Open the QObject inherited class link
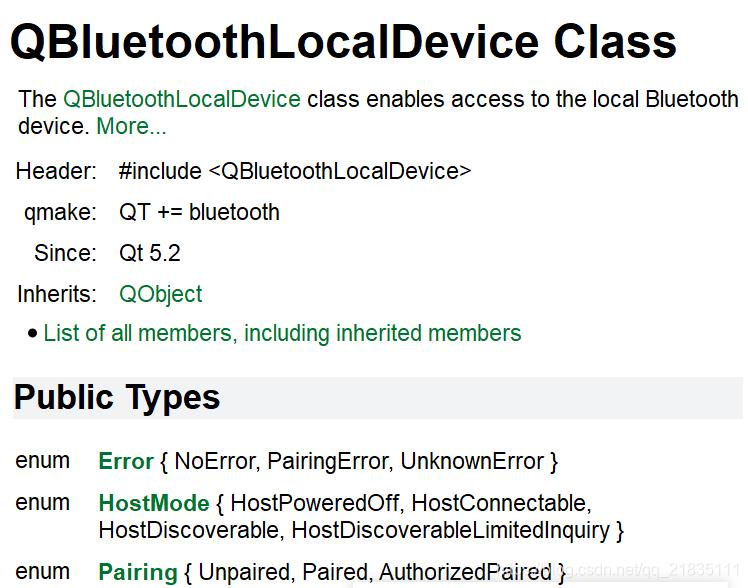748x588 pixels. click(160, 294)
